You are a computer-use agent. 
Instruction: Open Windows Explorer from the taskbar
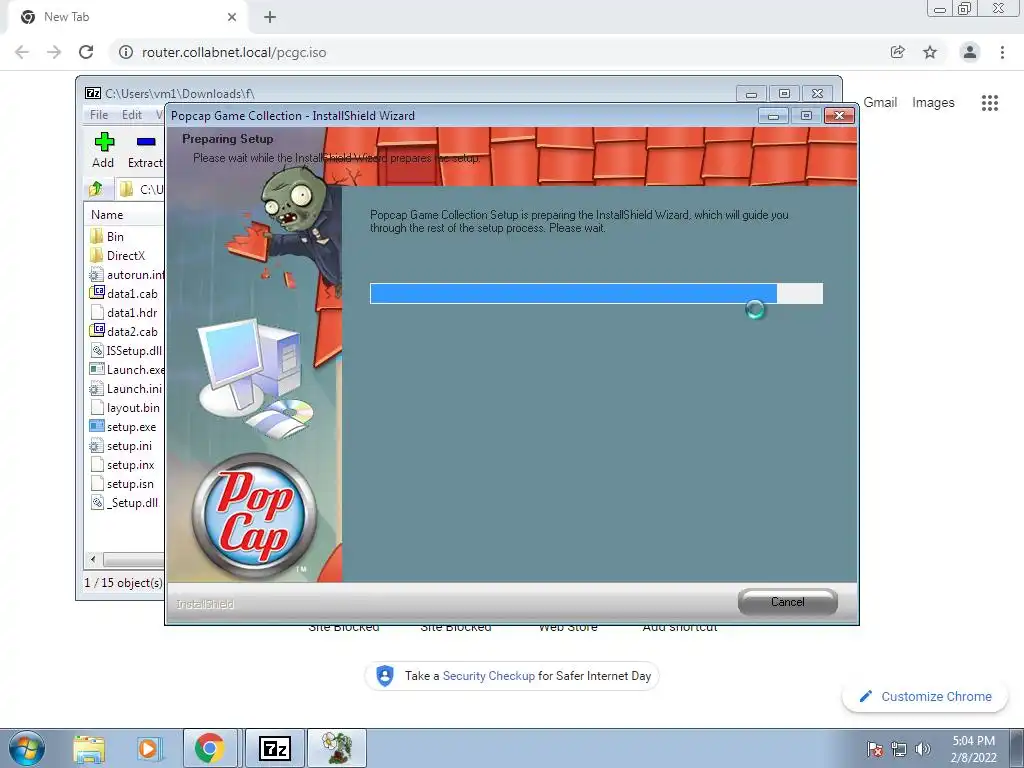pyautogui.click(x=89, y=748)
